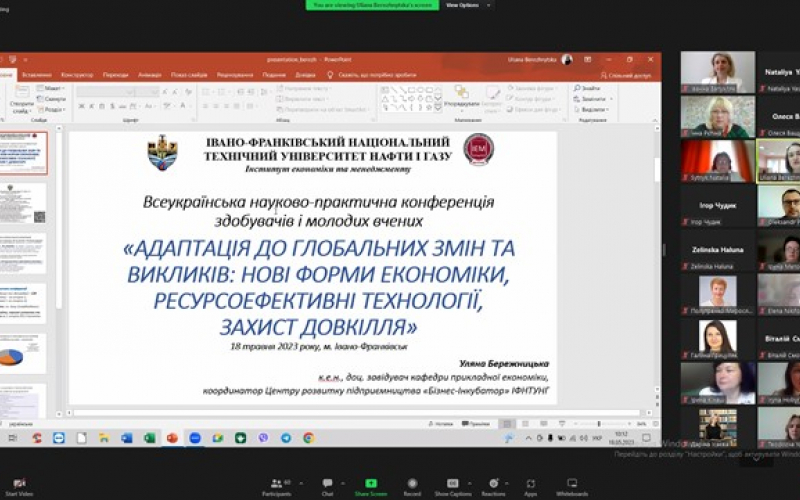Toggle underline formatting
Viewport: 800px width, 500px height.
coord(102,106)
